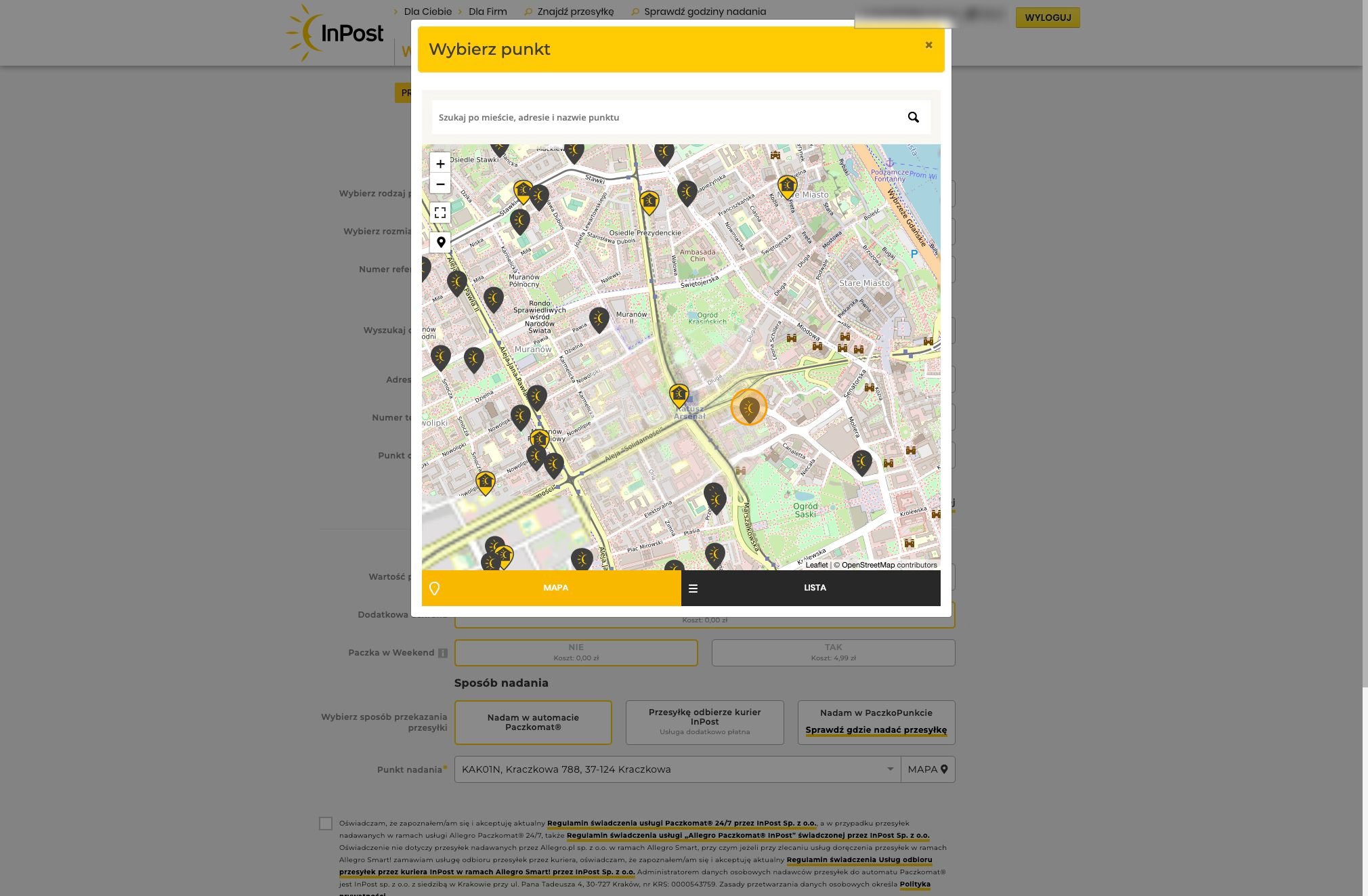Open info icon for Paczka w Weekend
Screen dimensions: 1368x896
pos(442,653)
